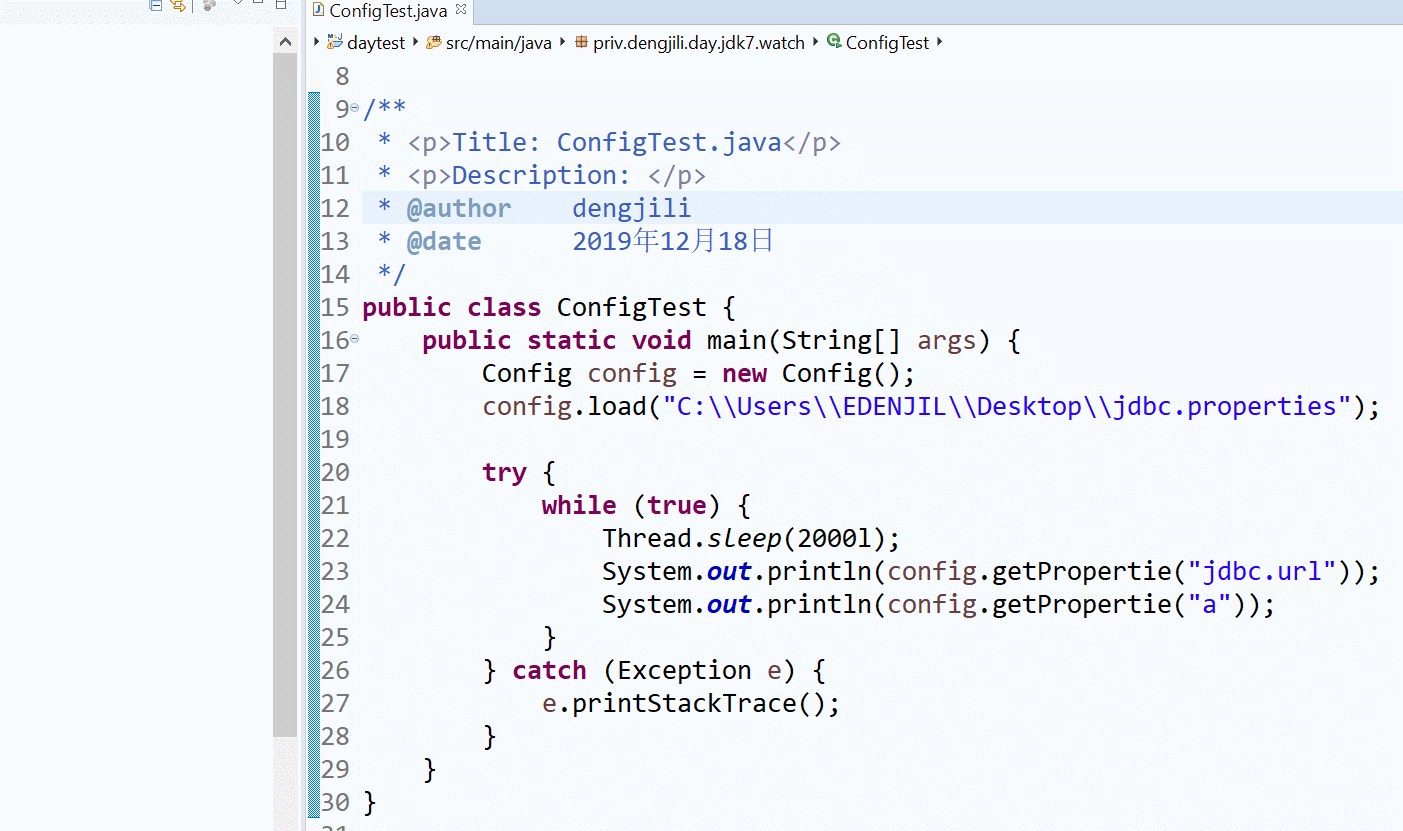Click the scroll-up arrow of the left panel
The image size is (1403, 831).
point(285,42)
